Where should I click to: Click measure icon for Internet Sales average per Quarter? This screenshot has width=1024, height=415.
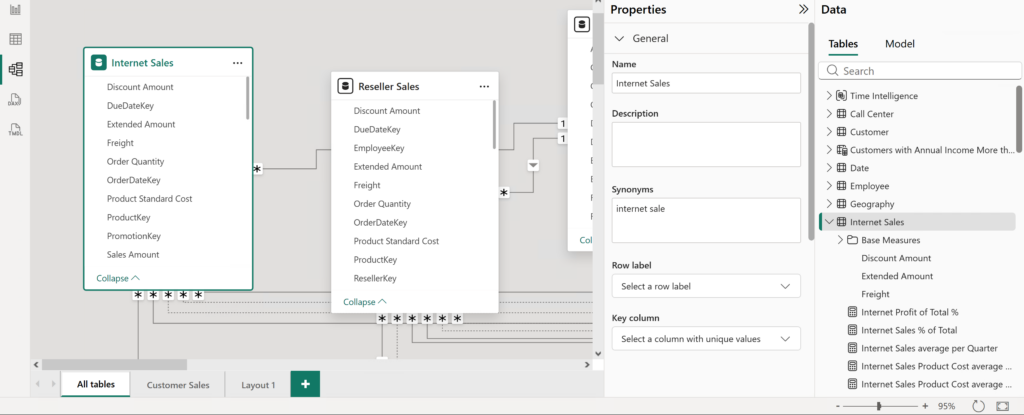click(x=852, y=348)
